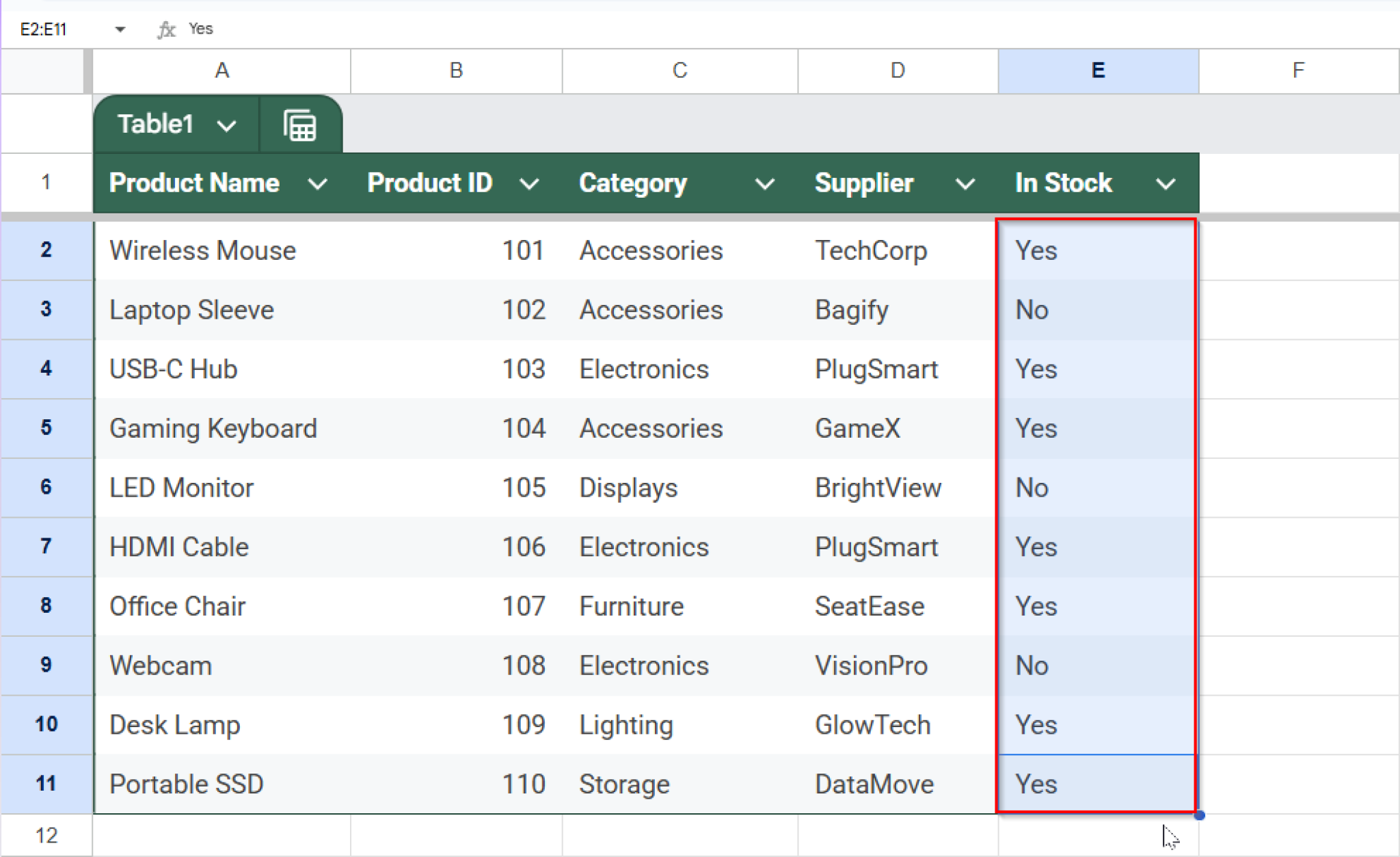This screenshot has height=857, width=1400.
Task: Click the GlowTech supplier cell
Action: (x=872, y=724)
